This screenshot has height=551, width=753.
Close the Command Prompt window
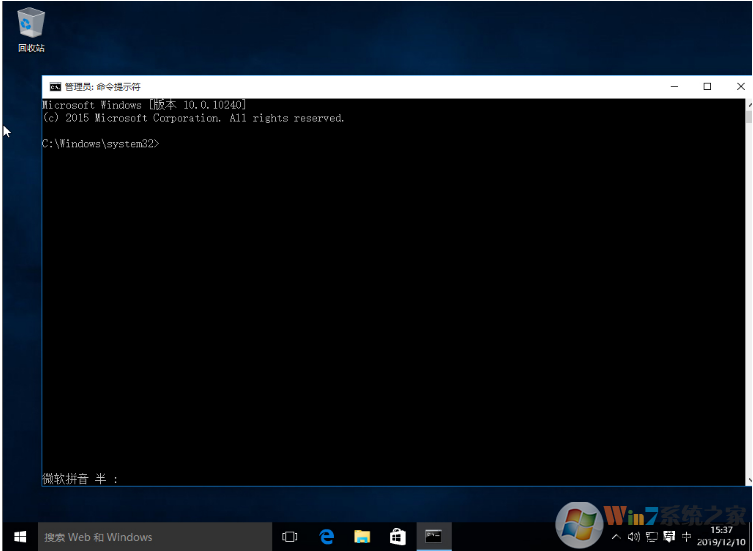pyautogui.click(x=740, y=87)
